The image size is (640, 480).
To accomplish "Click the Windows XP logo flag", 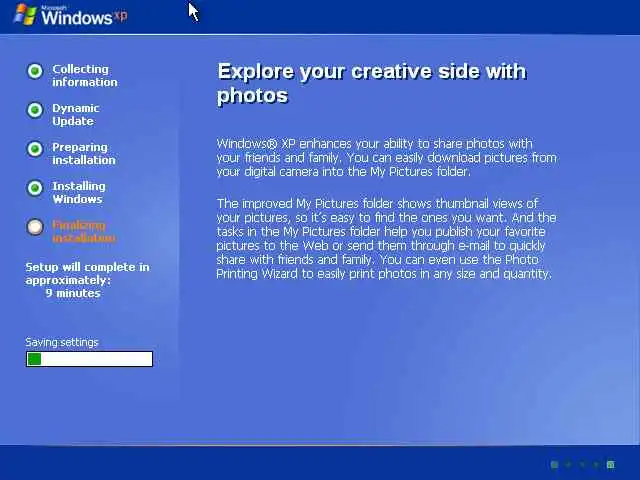I will coord(25,15).
